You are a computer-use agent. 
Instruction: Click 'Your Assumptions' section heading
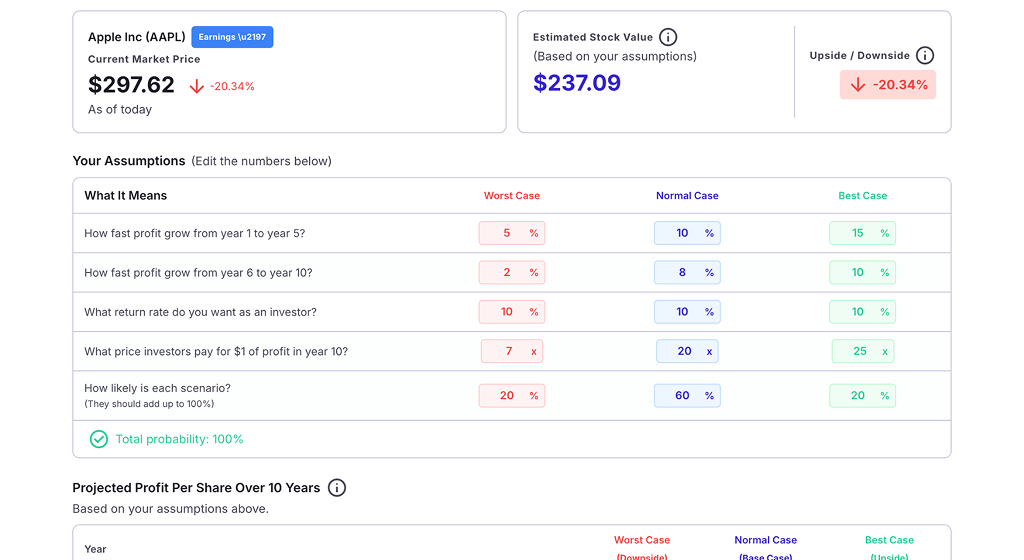pos(129,161)
